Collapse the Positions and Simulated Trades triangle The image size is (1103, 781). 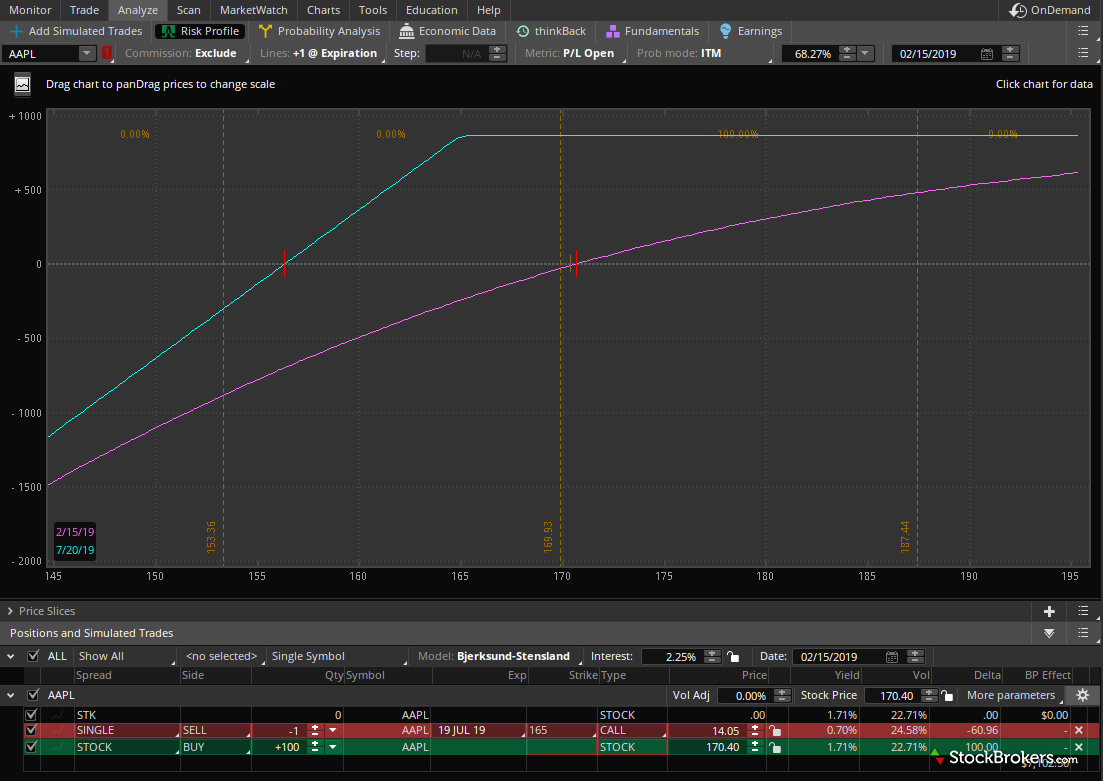[x=1049, y=633]
